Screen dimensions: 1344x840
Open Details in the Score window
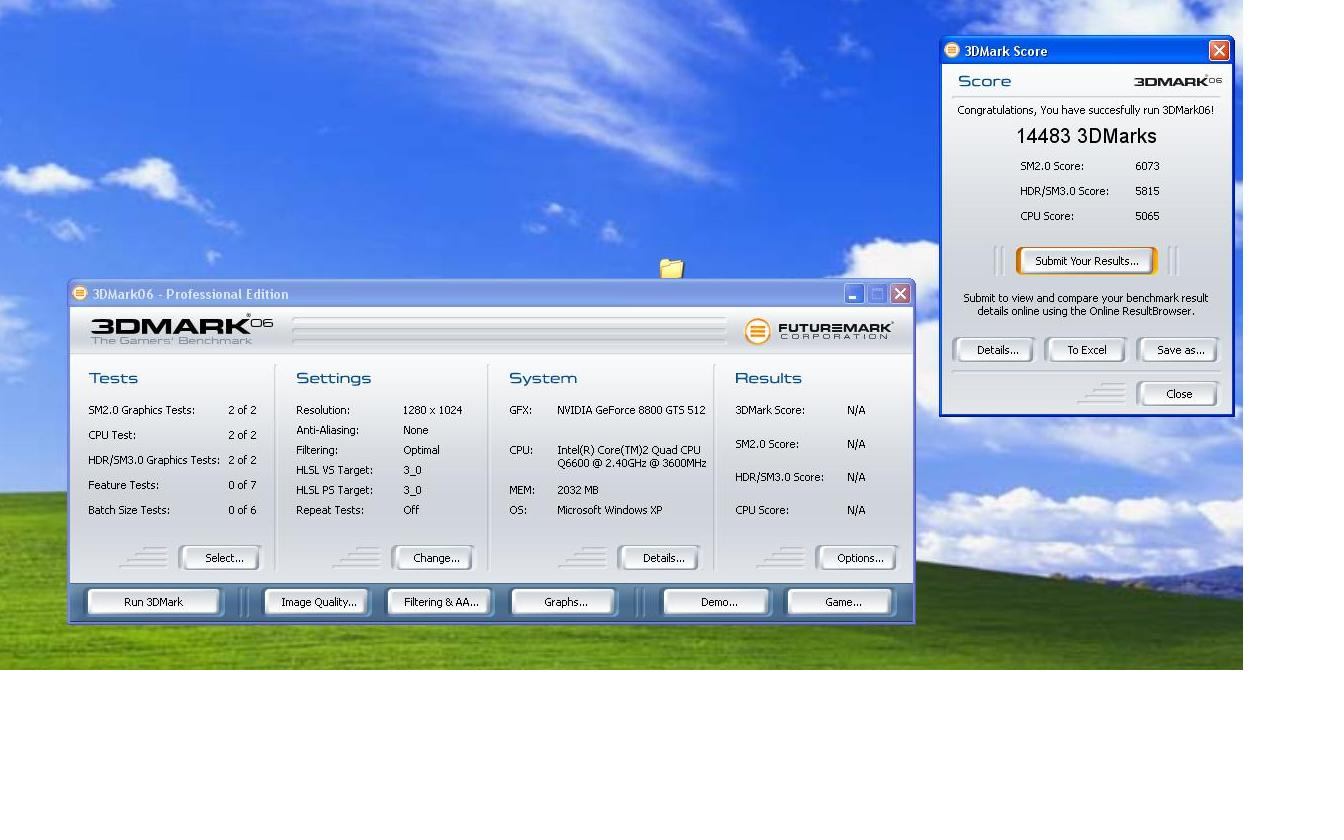[997, 350]
